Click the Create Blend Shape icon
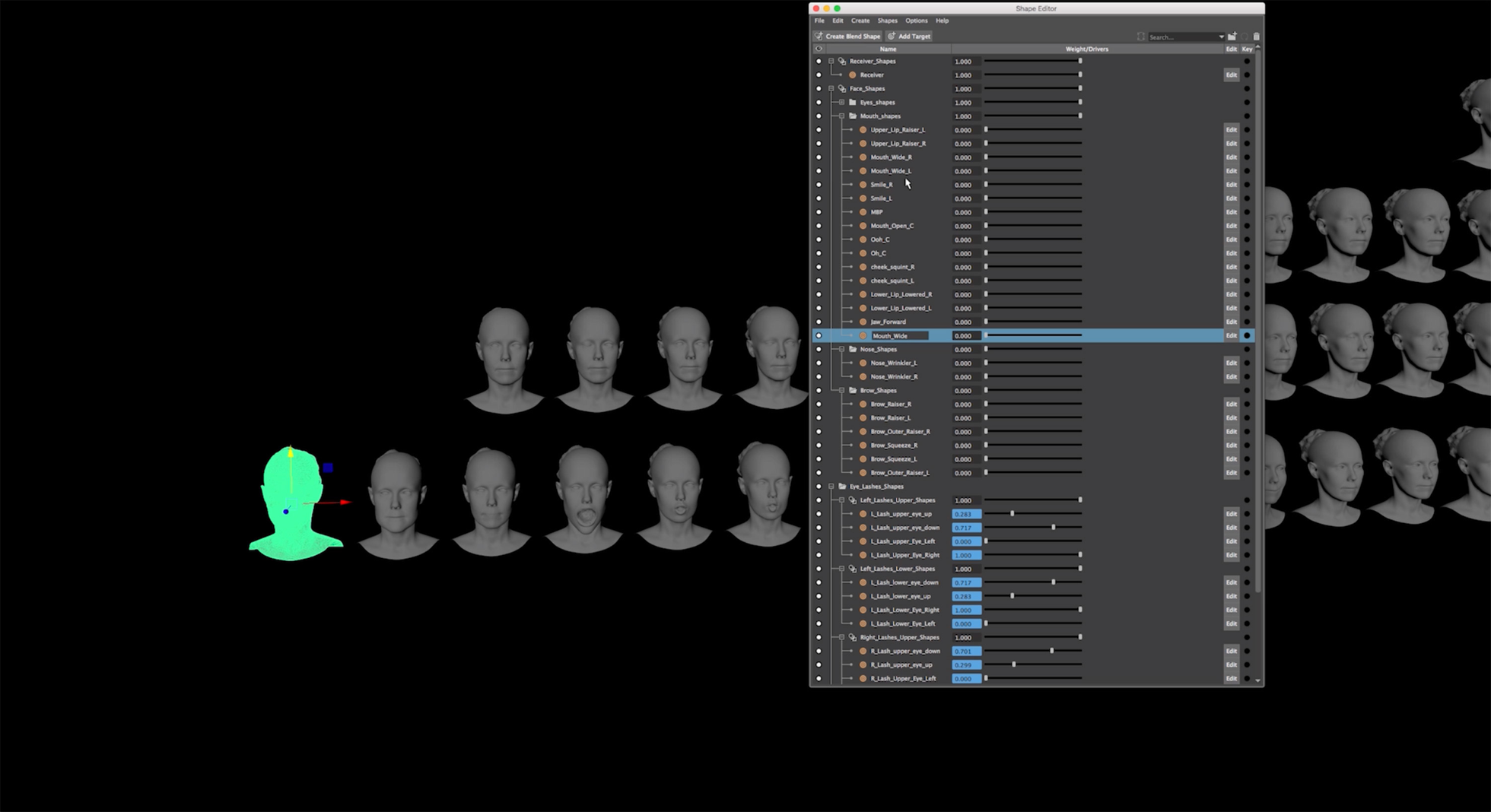 819,36
